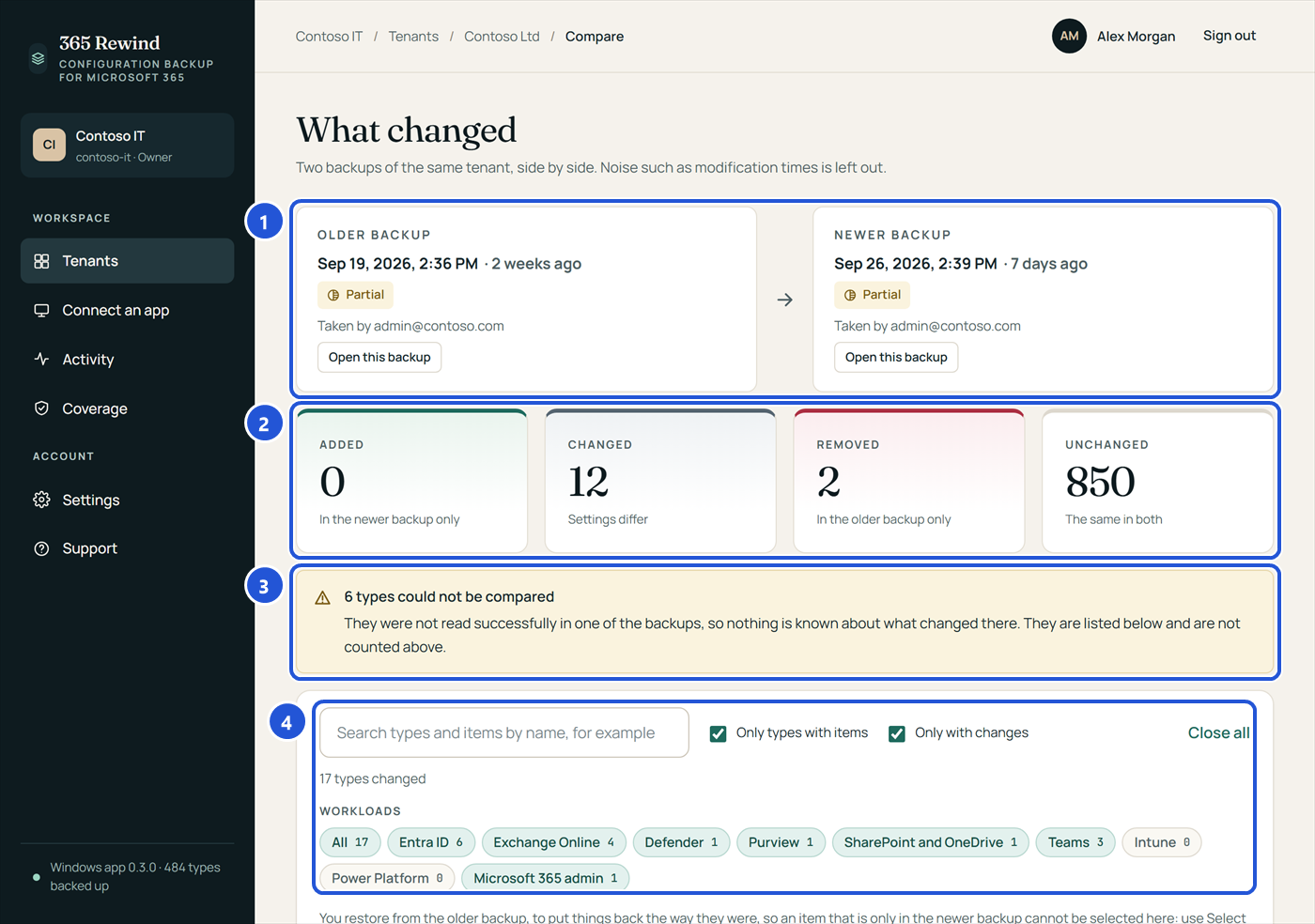Toggle the Only types with items checkbox
Viewport: 1315px width, 924px height.
718,733
